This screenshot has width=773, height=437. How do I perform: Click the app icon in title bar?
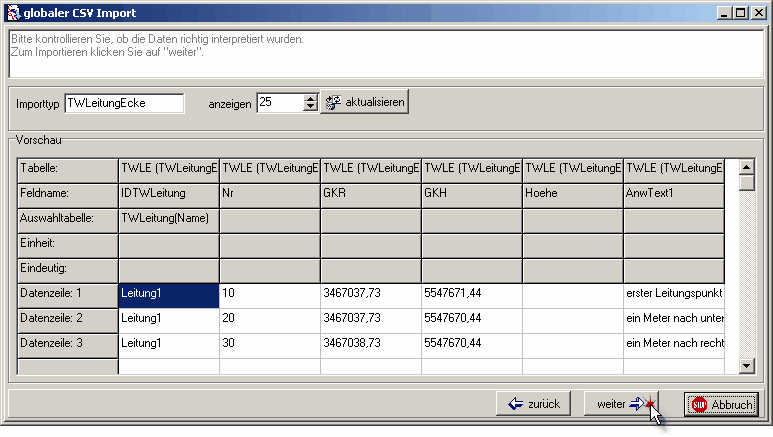(x=12, y=13)
